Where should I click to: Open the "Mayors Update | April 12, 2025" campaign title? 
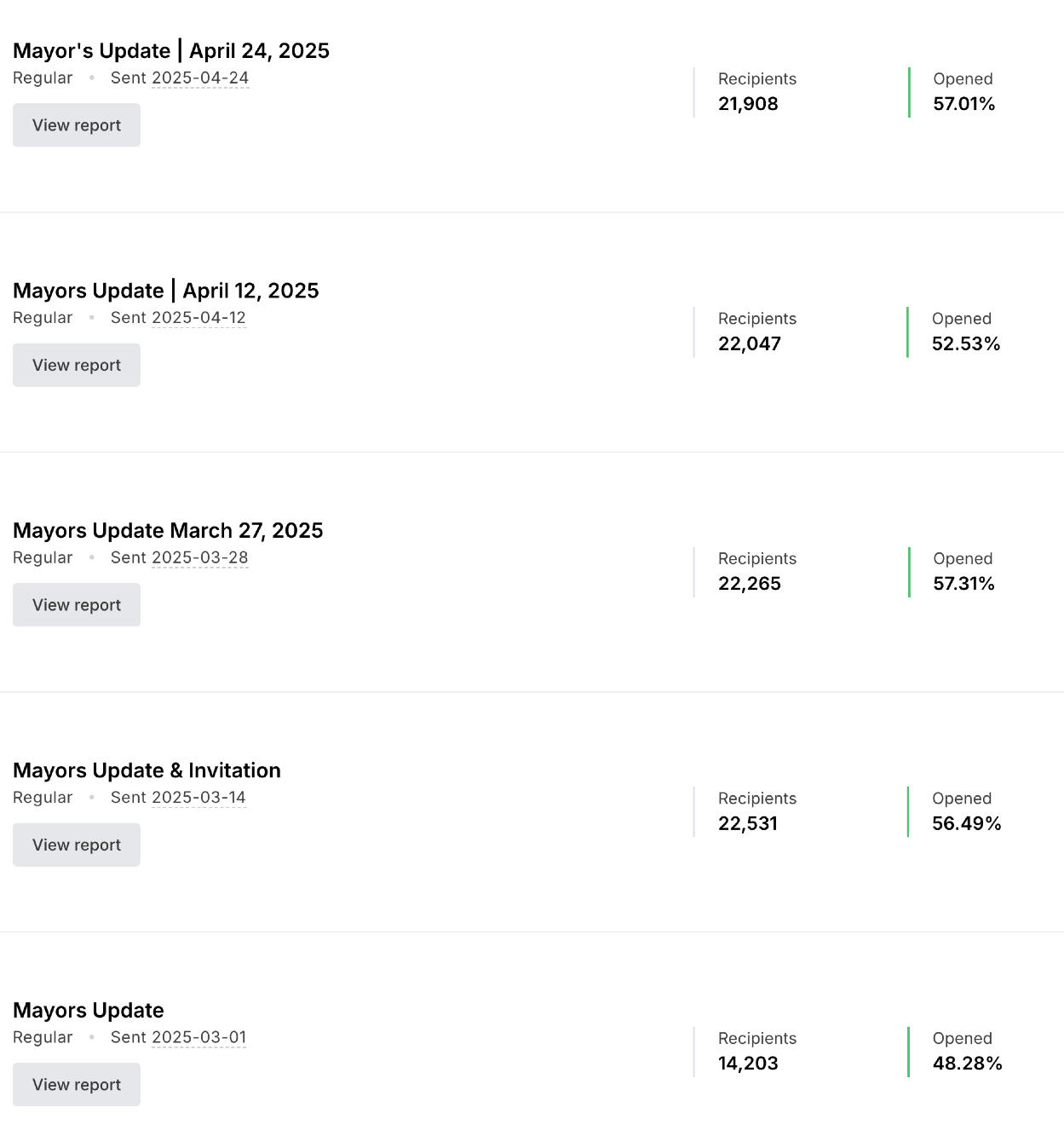click(x=166, y=291)
